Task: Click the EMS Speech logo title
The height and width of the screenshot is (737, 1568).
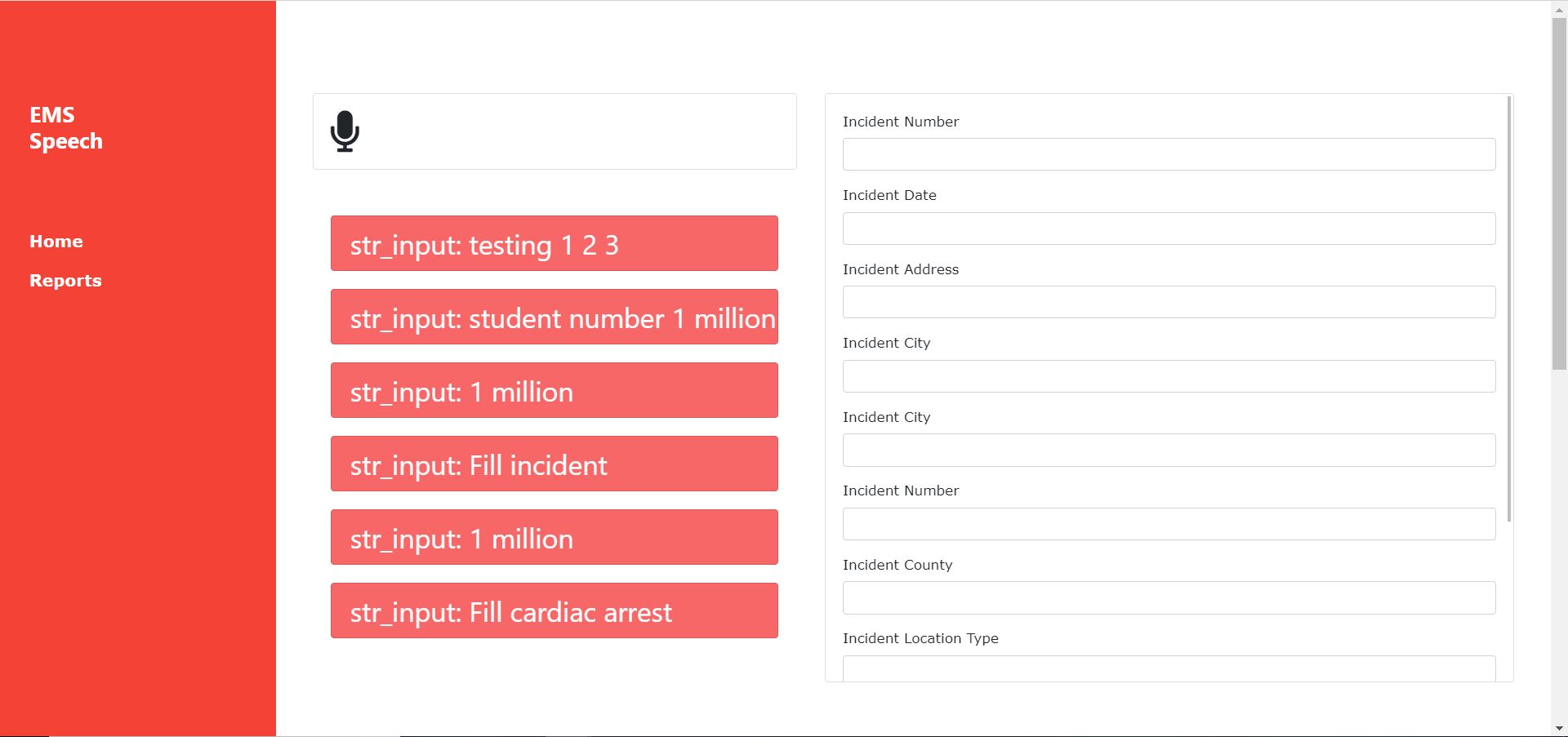Action: pos(66,128)
